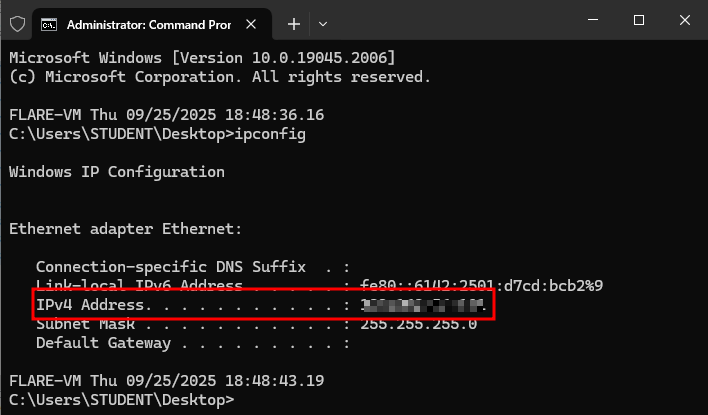
Task: Click the Link-local IPv6 address value
Action: 481,286
